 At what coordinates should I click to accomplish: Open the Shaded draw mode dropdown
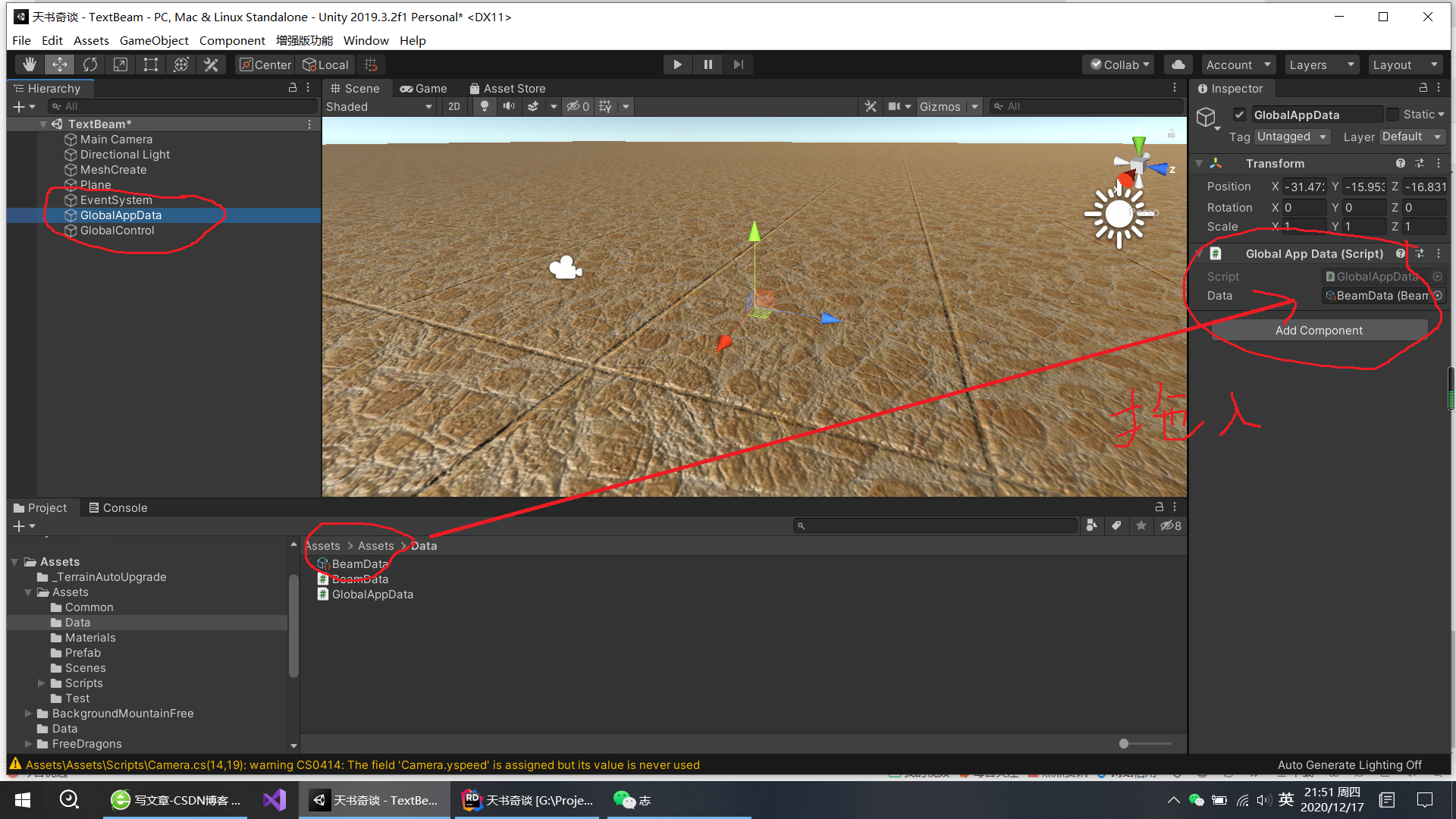tap(379, 106)
